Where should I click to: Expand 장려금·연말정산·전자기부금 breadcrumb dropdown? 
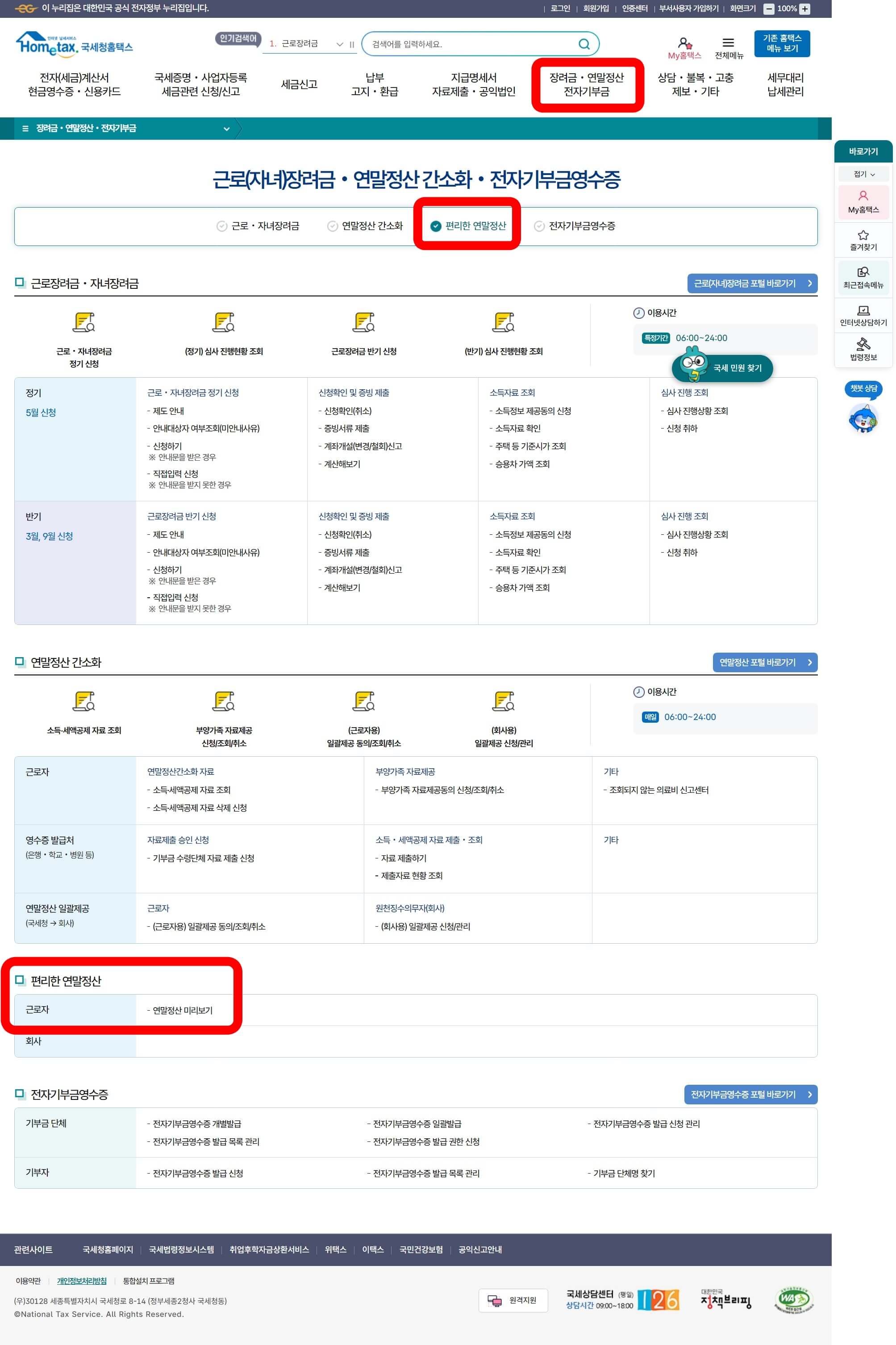(226, 129)
